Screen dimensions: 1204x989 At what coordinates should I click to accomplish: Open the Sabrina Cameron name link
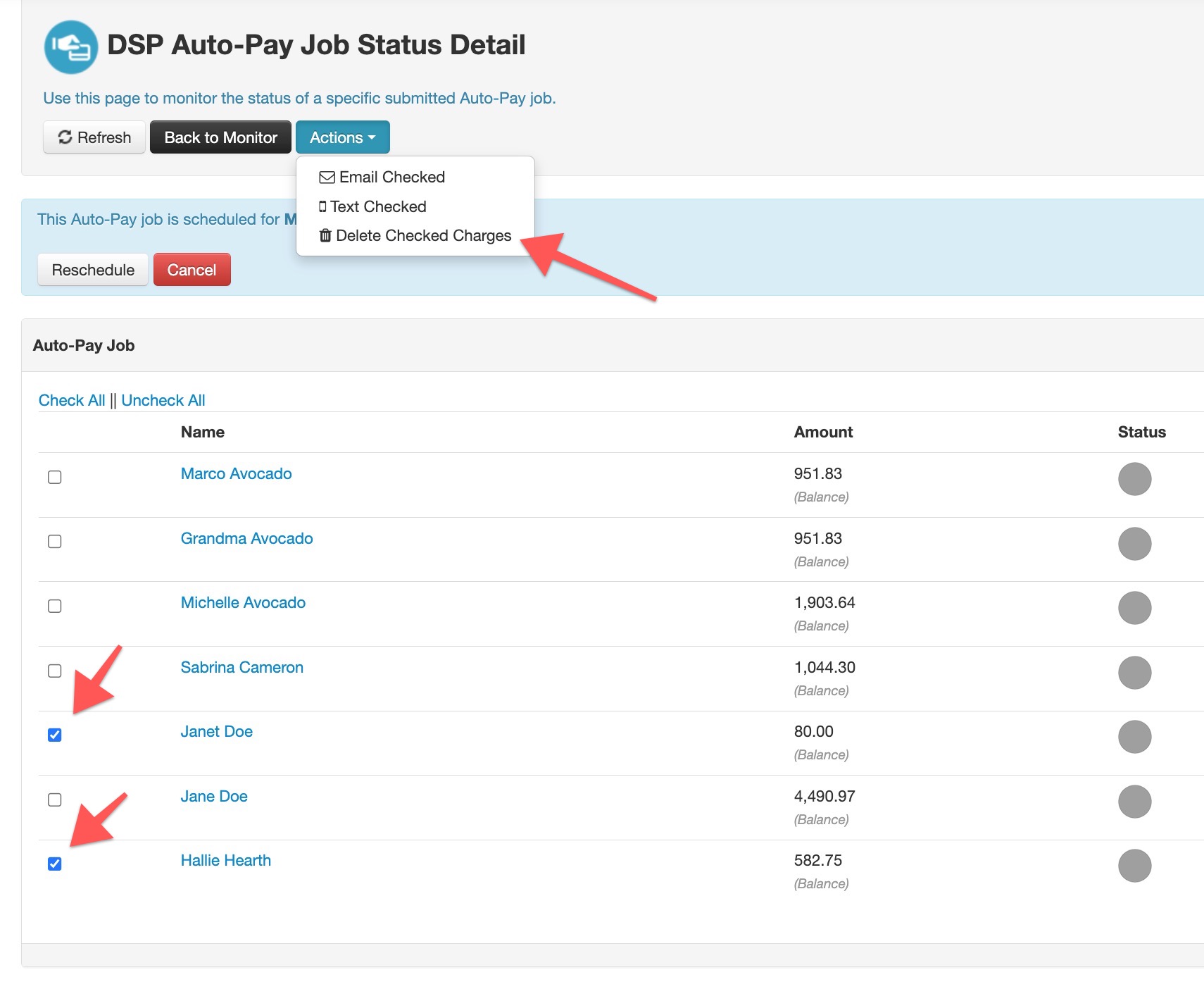pos(242,667)
